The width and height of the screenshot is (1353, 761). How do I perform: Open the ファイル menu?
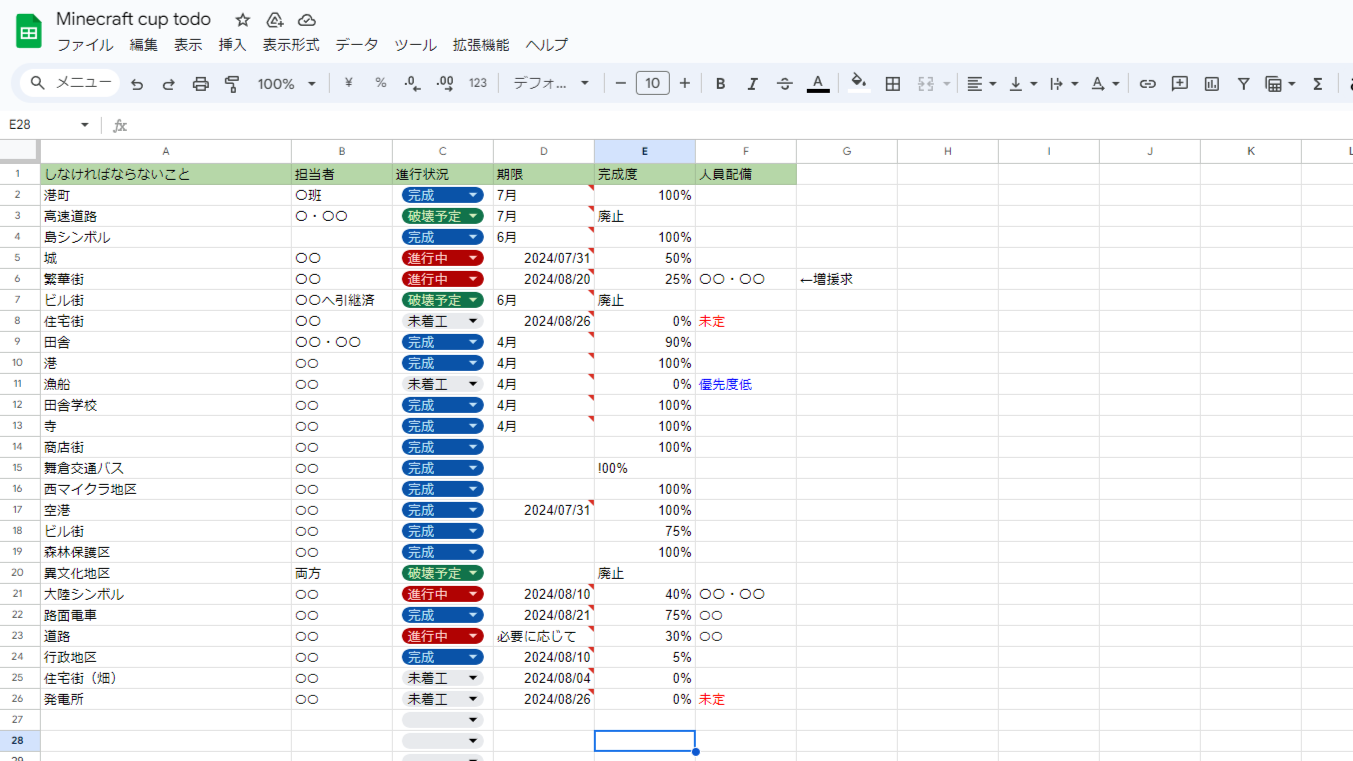pyautogui.click(x=85, y=45)
